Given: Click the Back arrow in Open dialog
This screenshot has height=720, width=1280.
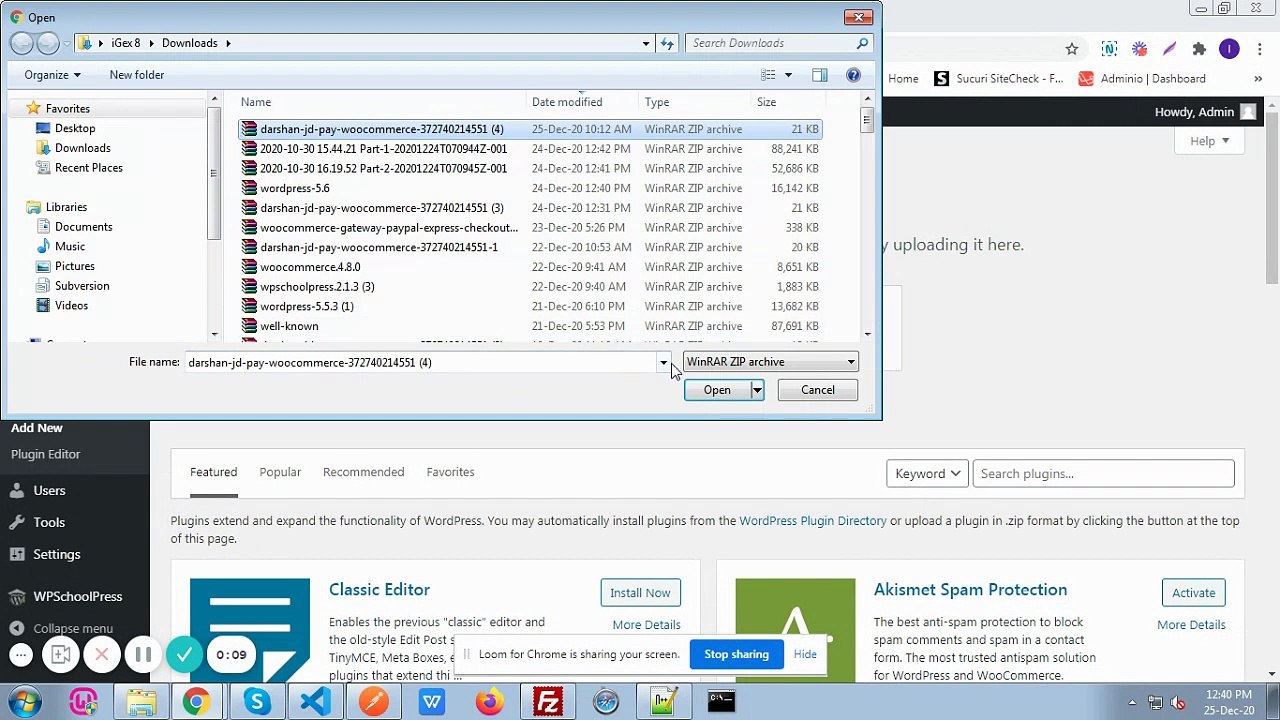Looking at the screenshot, I should [21, 43].
